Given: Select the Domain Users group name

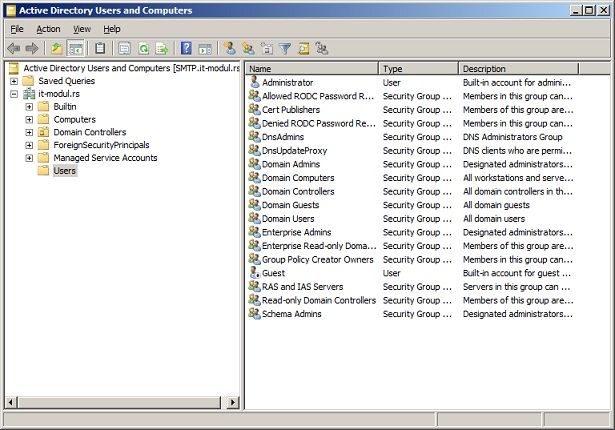Looking at the screenshot, I should click(288, 219).
